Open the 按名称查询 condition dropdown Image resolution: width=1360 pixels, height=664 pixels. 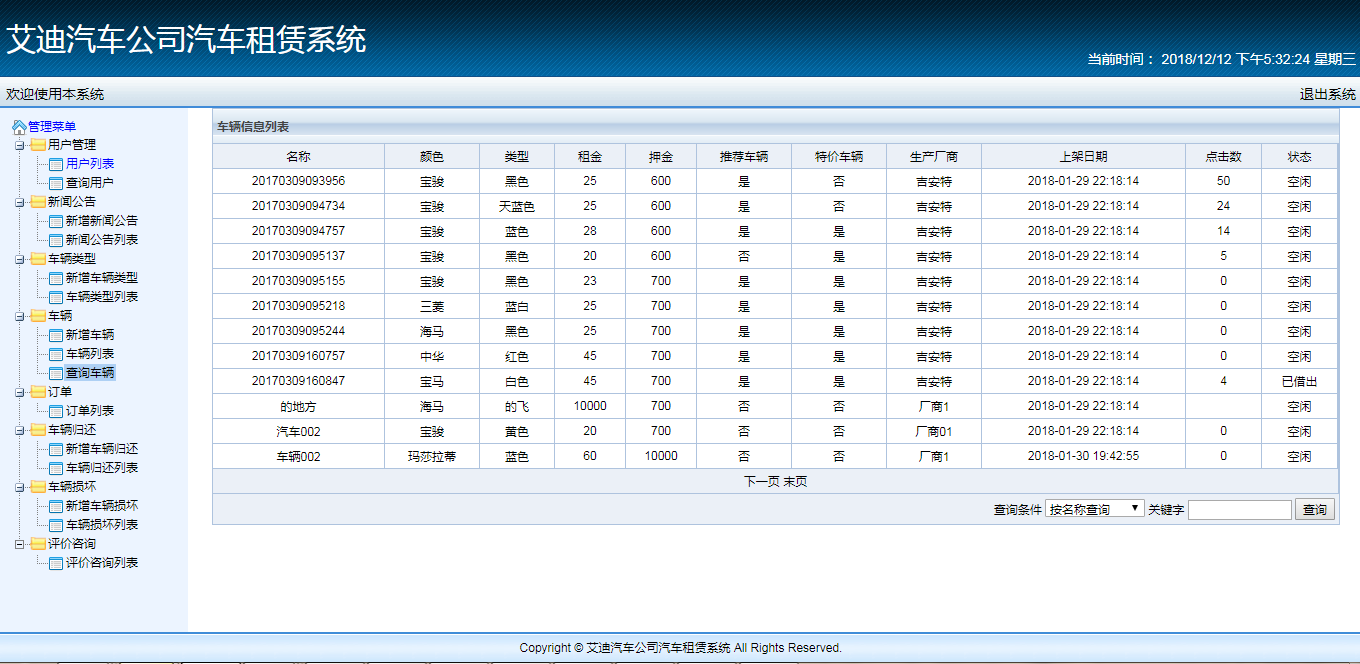[1095, 509]
